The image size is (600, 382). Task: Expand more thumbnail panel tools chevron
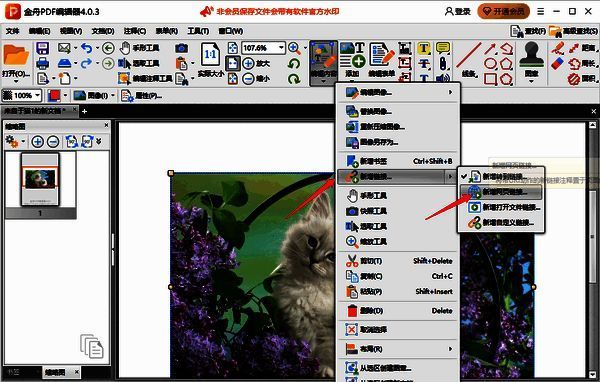pos(99,141)
